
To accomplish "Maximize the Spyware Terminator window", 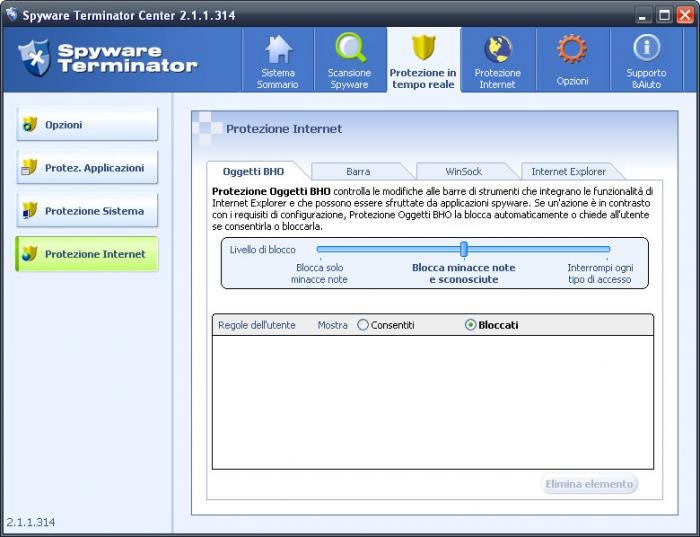I will (x=664, y=16).
